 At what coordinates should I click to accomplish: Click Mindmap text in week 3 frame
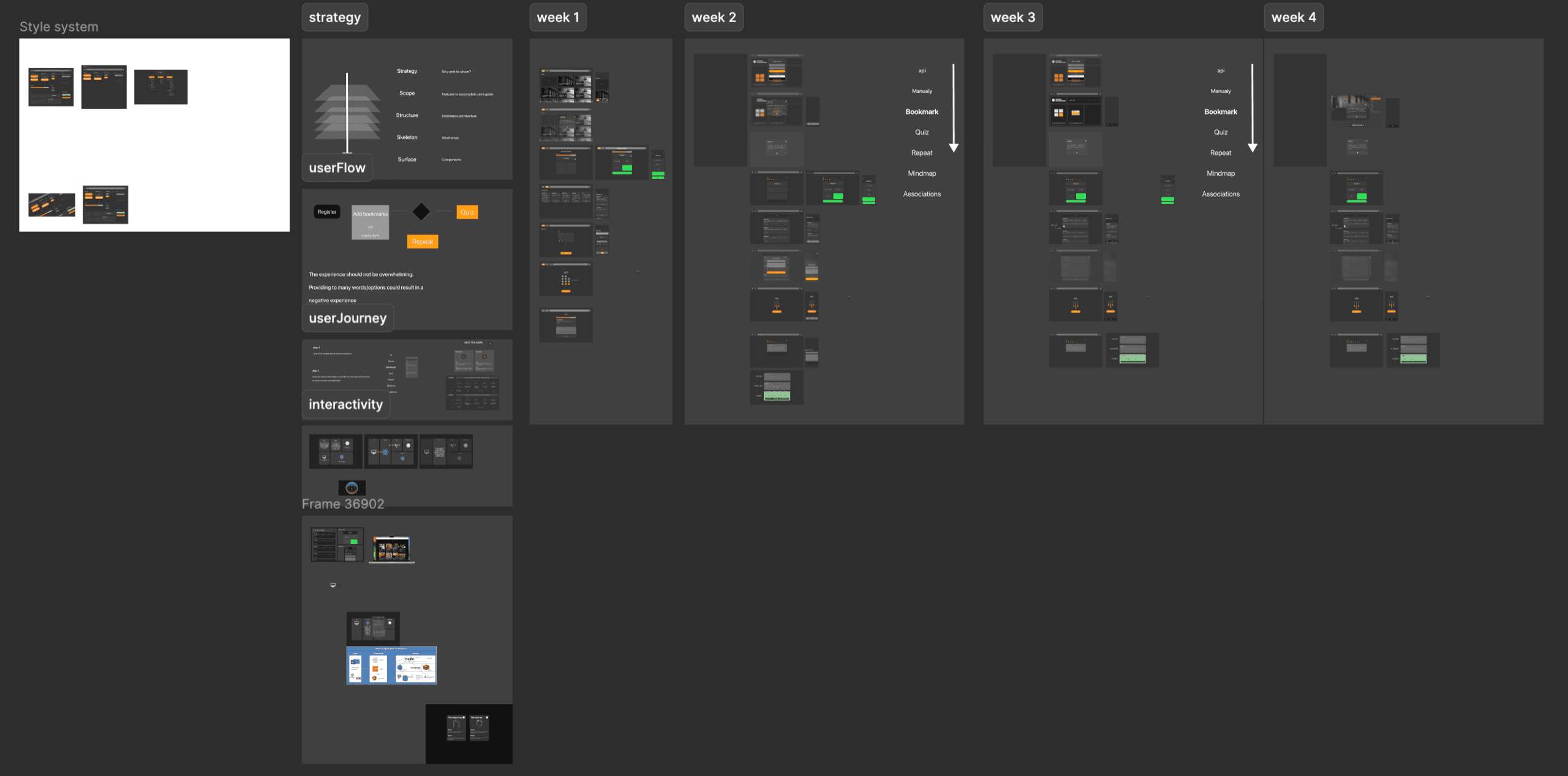[x=1221, y=173]
